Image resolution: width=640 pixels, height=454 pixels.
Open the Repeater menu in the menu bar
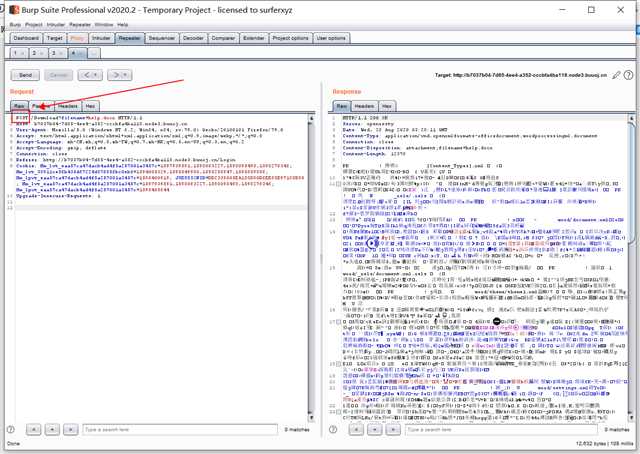[x=80, y=24]
